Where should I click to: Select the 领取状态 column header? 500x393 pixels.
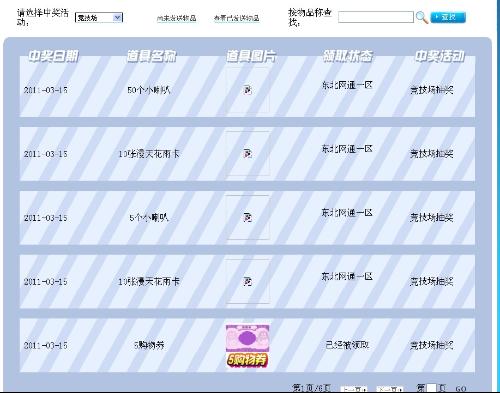[348, 56]
